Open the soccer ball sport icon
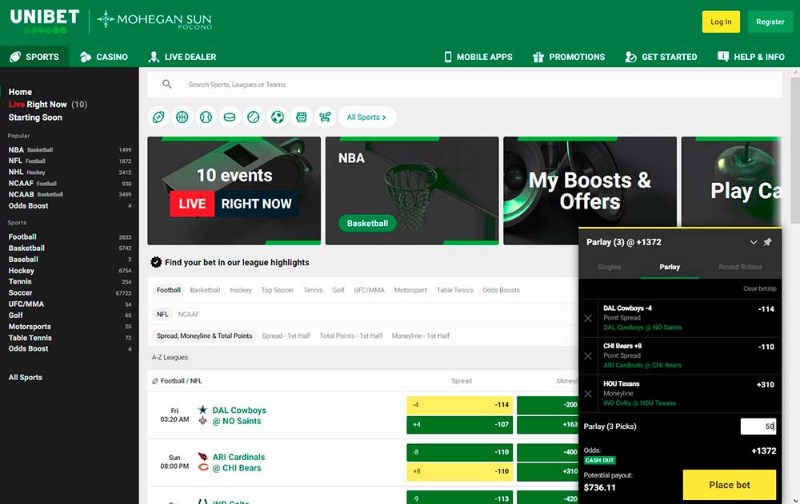This screenshot has height=504, width=800. [278, 117]
